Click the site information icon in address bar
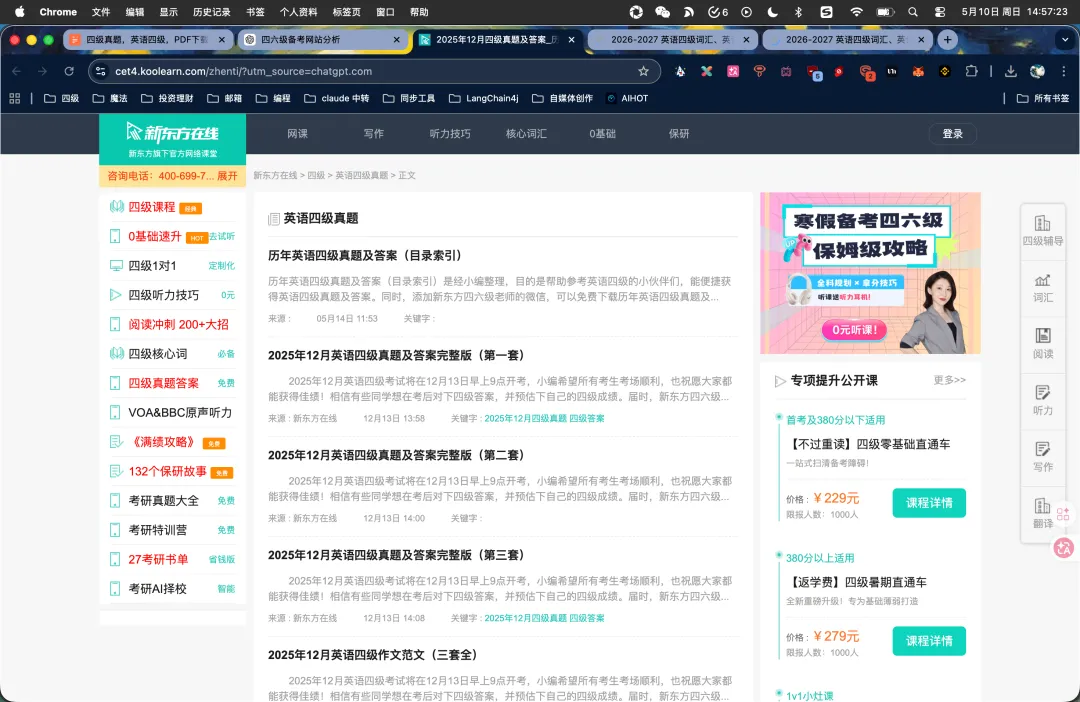Image resolution: width=1080 pixels, height=702 pixels. [101, 71]
